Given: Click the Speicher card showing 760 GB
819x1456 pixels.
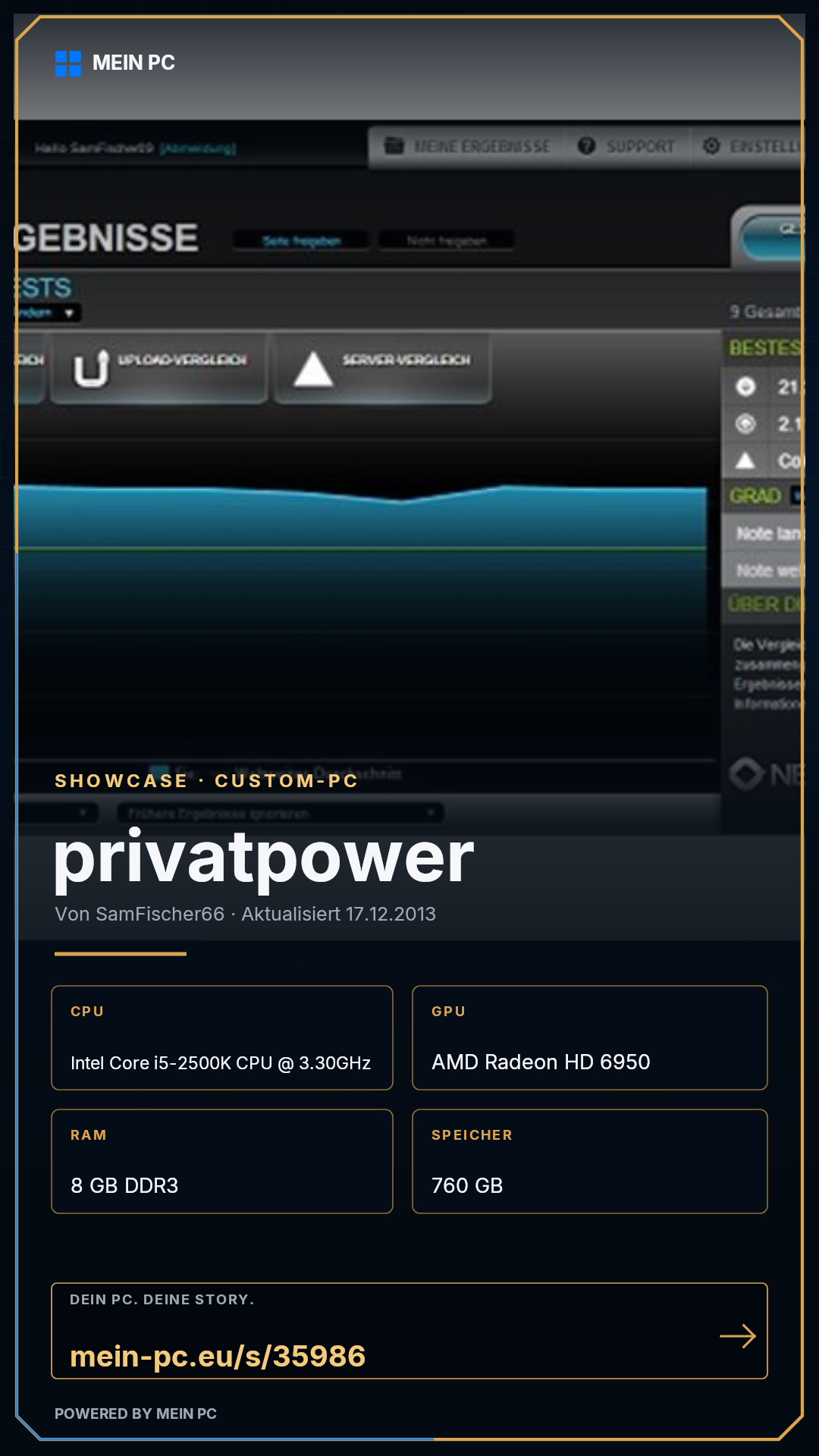Looking at the screenshot, I should [x=590, y=1162].
